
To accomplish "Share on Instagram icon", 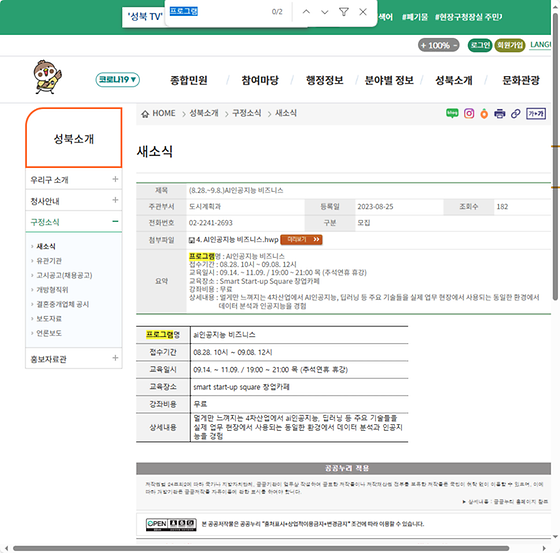I will 469,114.
